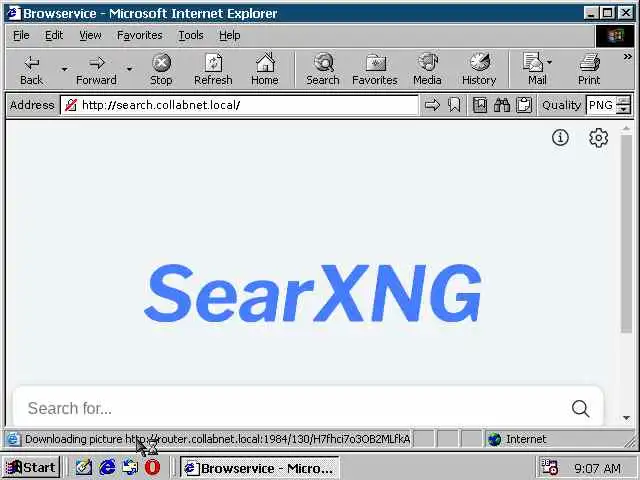Click the 9:07 AM taskbar clock
The width and height of the screenshot is (640, 480).
pyautogui.click(x=597, y=468)
